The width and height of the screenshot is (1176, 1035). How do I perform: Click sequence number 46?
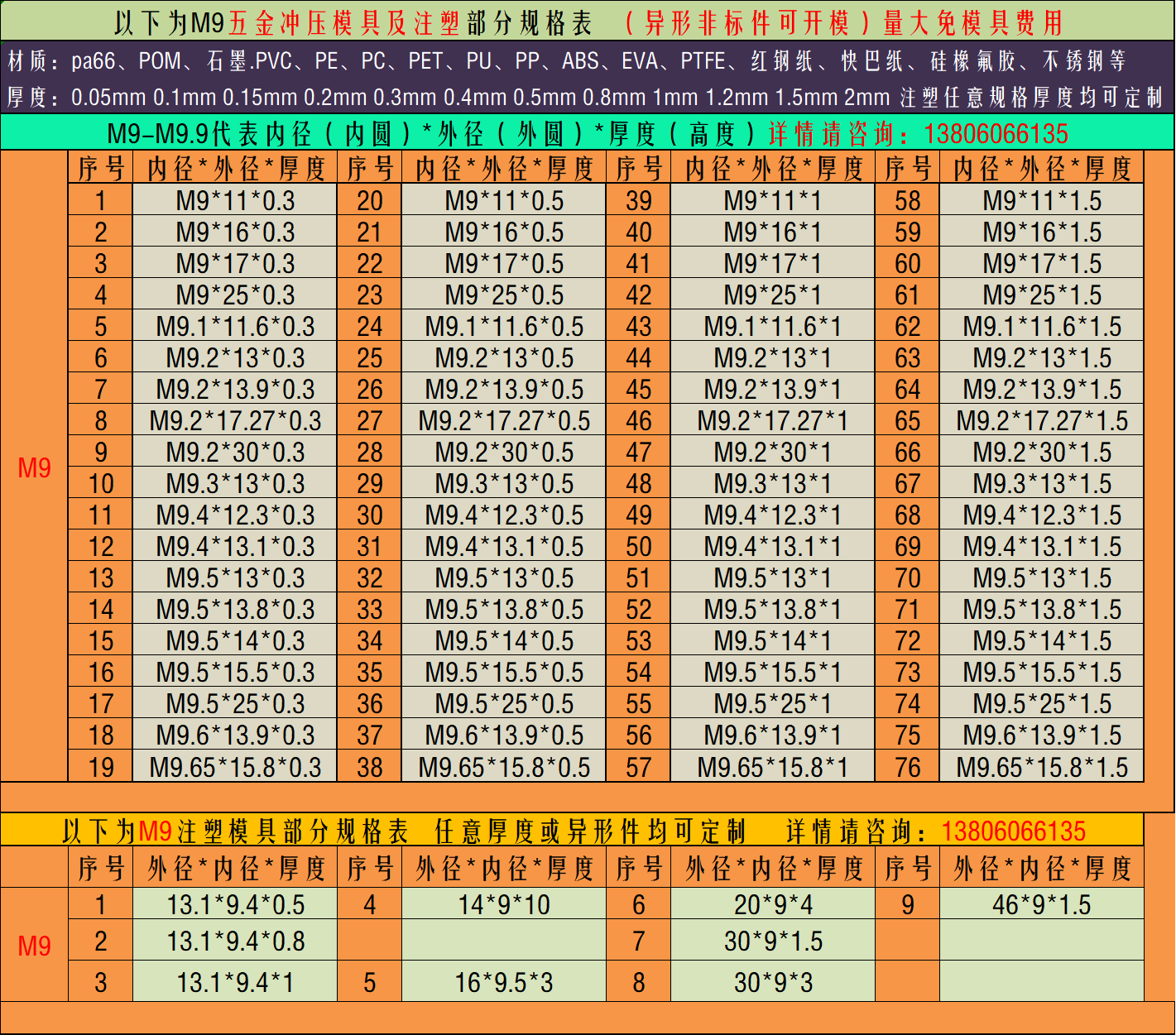tap(638, 420)
